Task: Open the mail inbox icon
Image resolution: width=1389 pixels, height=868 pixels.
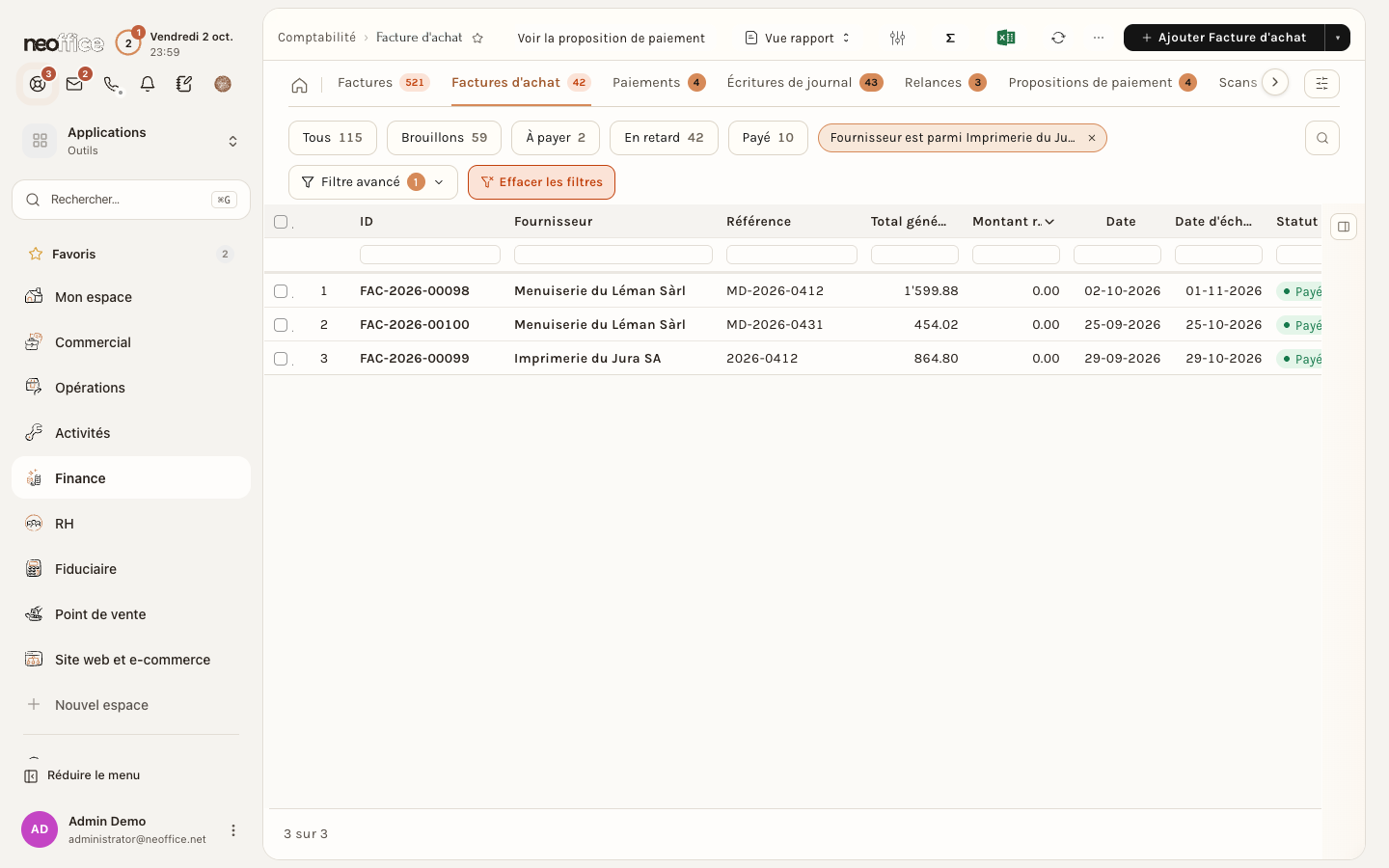Action: click(x=74, y=84)
